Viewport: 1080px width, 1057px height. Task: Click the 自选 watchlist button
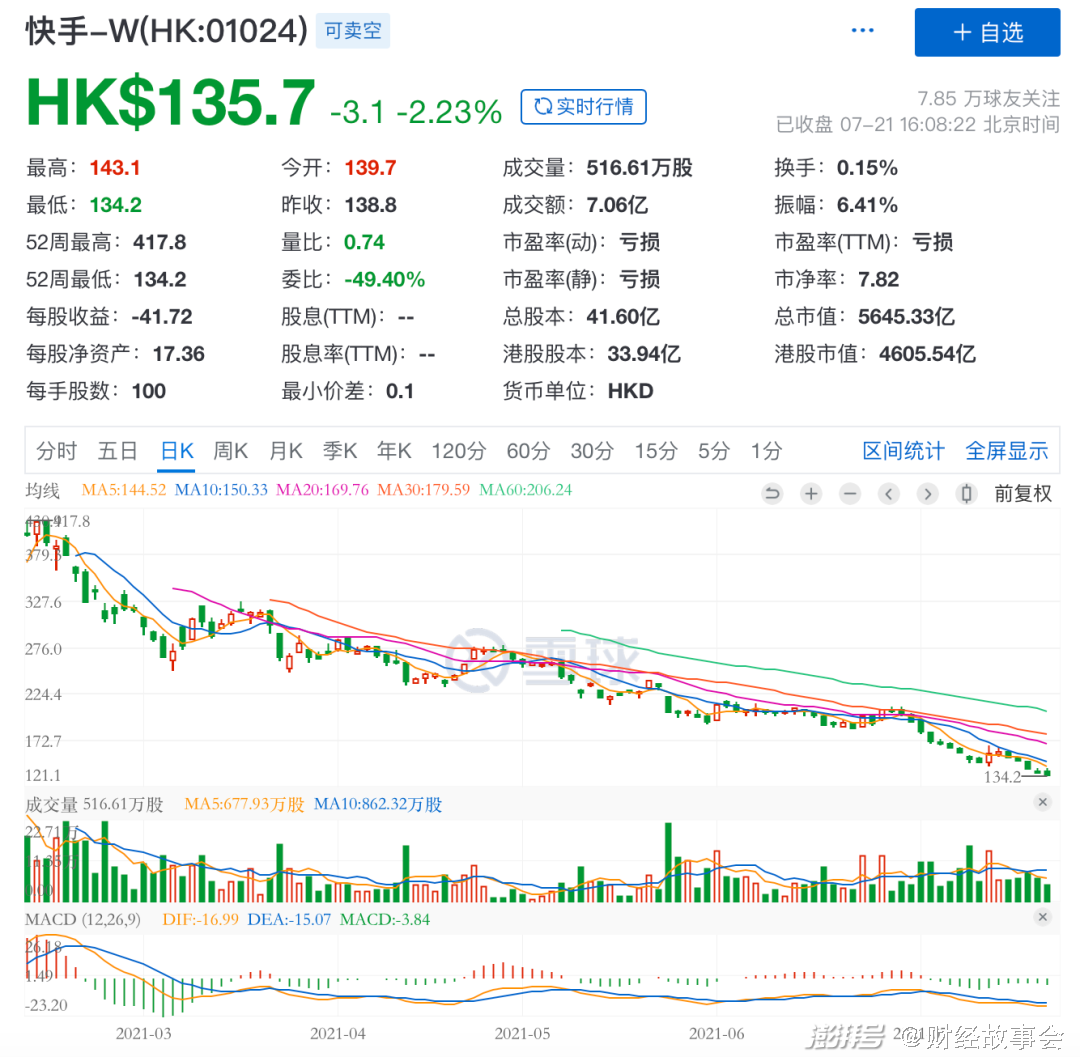point(987,32)
